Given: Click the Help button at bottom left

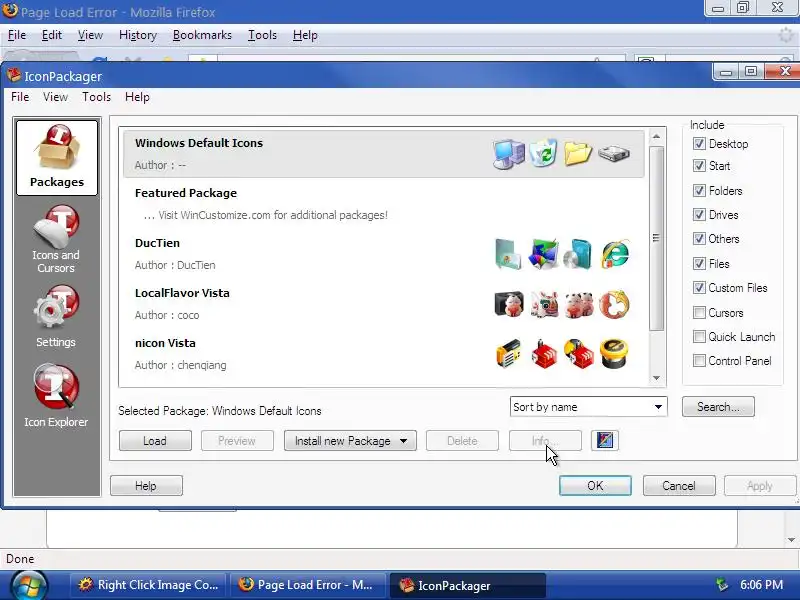Looking at the screenshot, I should tap(146, 486).
